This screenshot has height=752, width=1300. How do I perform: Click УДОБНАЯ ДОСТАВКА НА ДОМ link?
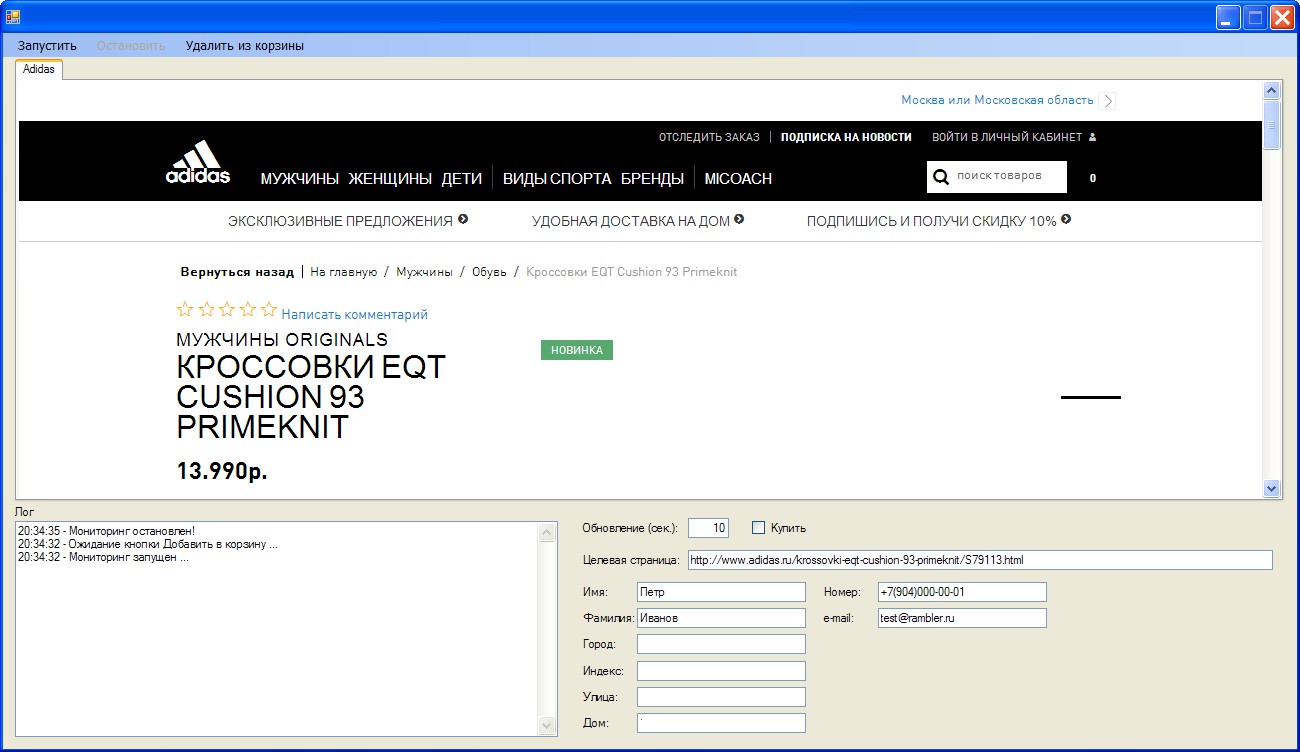coord(631,221)
